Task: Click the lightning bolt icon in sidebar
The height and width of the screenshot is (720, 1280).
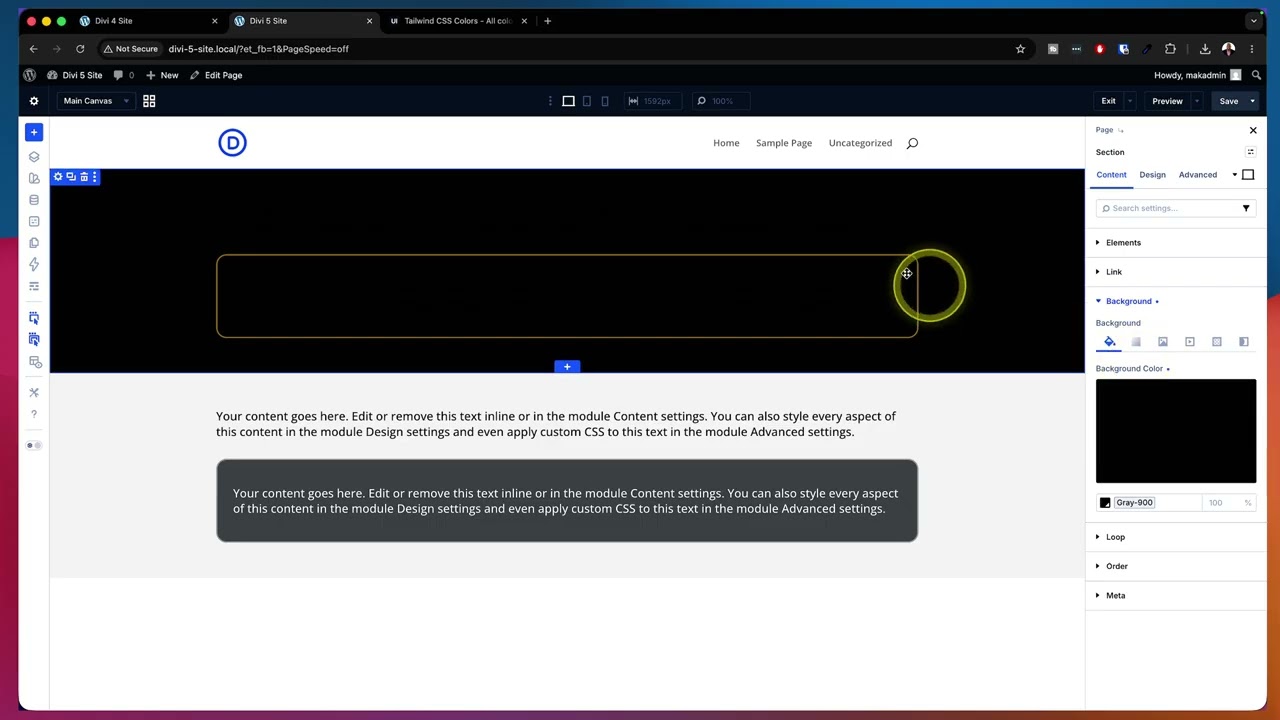Action: tap(34, 265)
